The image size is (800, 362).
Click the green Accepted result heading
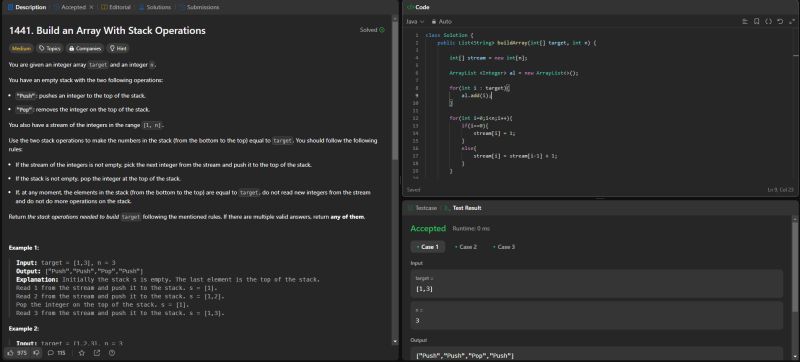pos(428,228)
